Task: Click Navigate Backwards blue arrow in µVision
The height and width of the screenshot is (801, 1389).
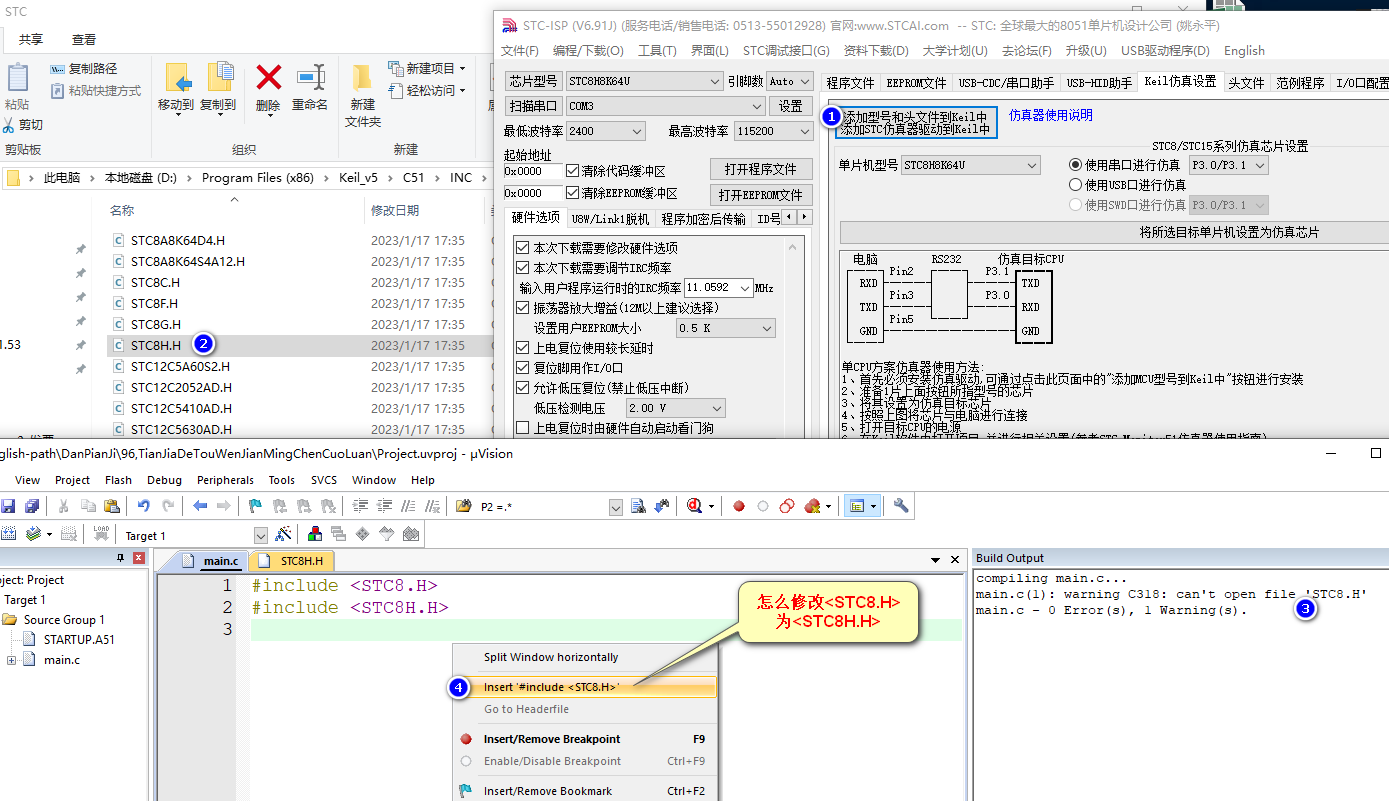Action: tap(200, 506)
